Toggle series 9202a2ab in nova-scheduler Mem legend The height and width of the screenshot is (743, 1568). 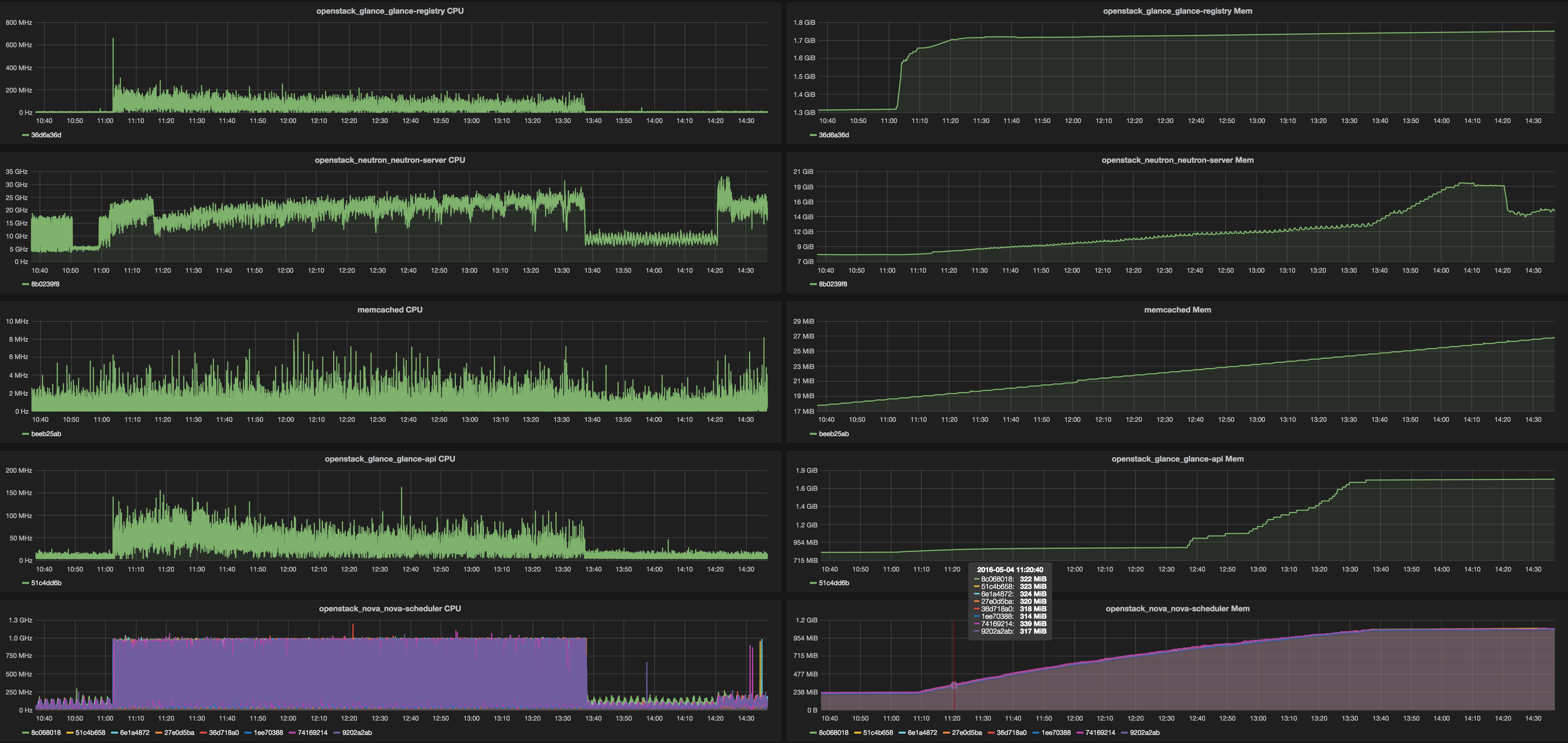(1144, 733)
